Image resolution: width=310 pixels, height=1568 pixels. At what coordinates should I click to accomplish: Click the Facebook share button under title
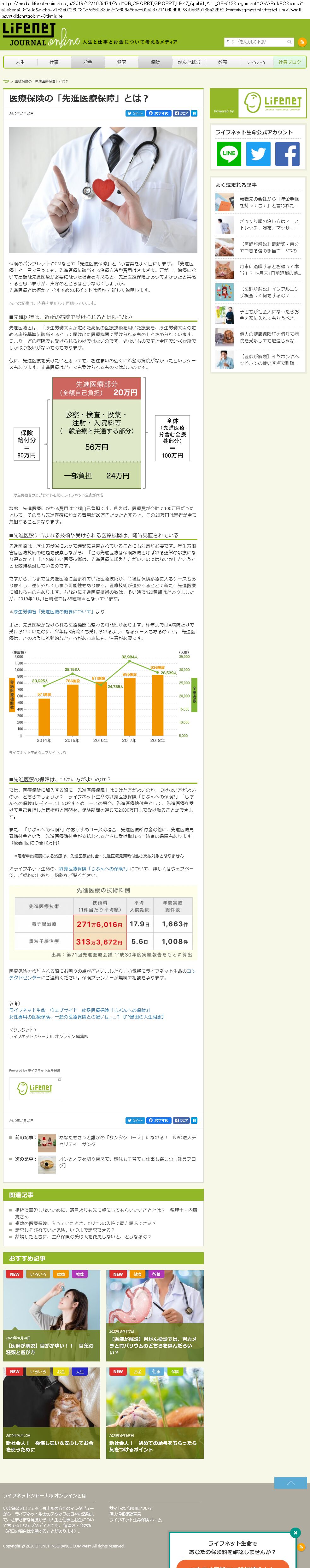(x=181, y=113)
